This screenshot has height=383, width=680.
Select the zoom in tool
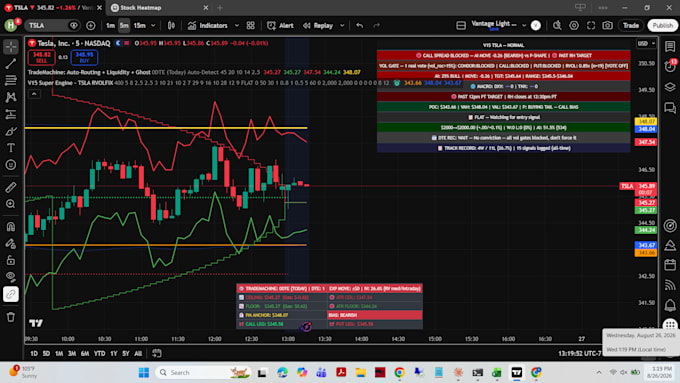coord(11,204)
